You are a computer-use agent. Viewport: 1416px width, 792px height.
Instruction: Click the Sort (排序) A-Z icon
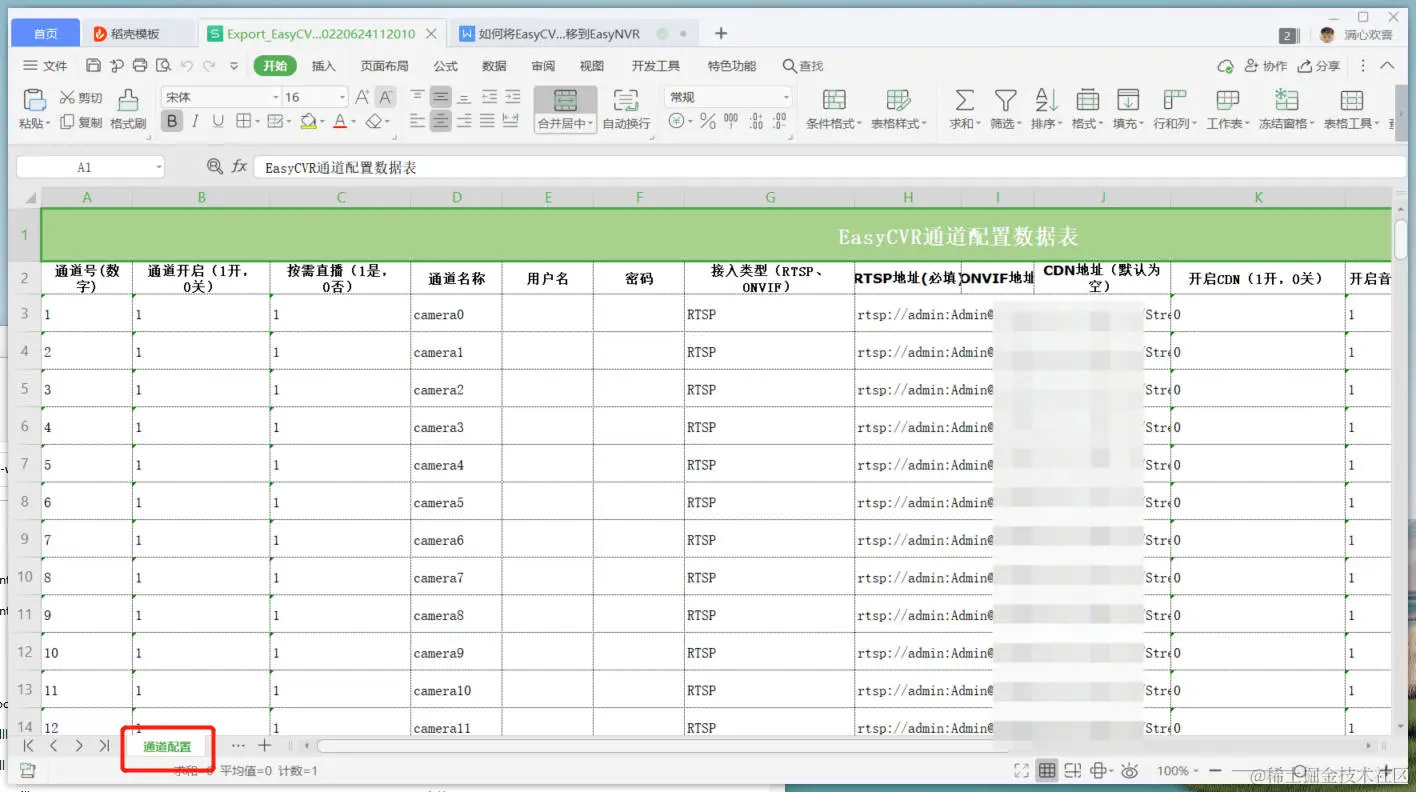(1047, 100)
